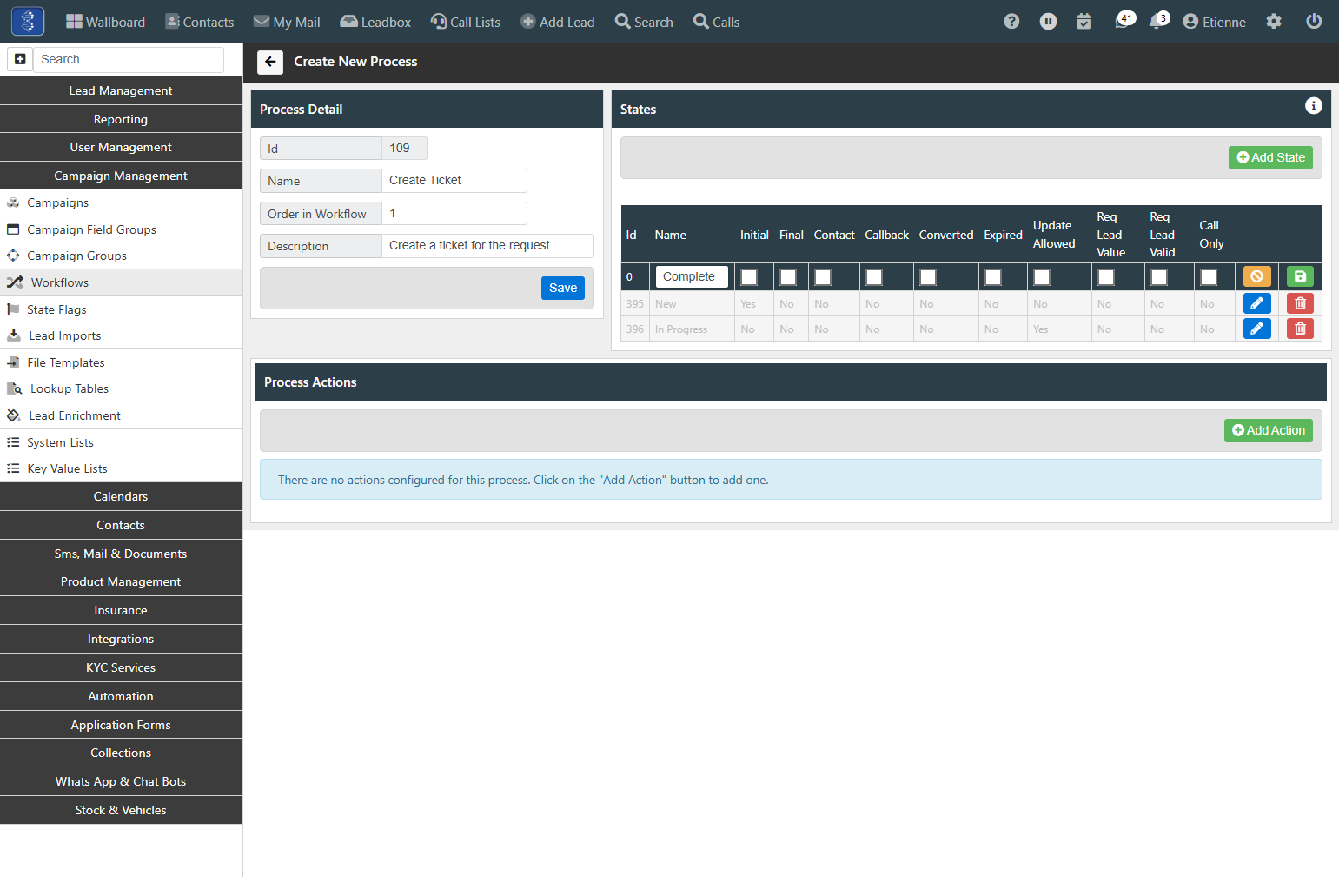The image size is (1339, 896).
Task: Enable the Call Only checkbox
Action: 1209,277
